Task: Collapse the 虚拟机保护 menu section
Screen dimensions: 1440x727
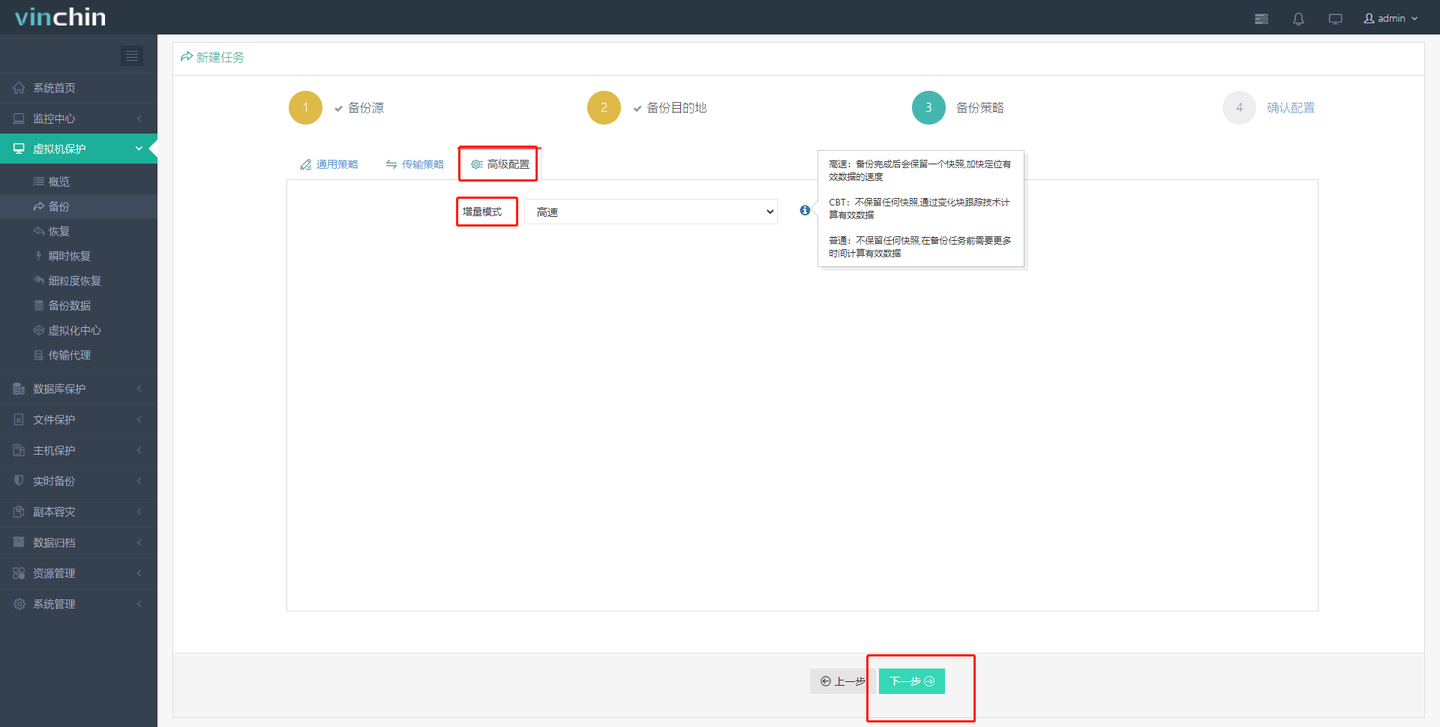Action: [x=139, y=149]
